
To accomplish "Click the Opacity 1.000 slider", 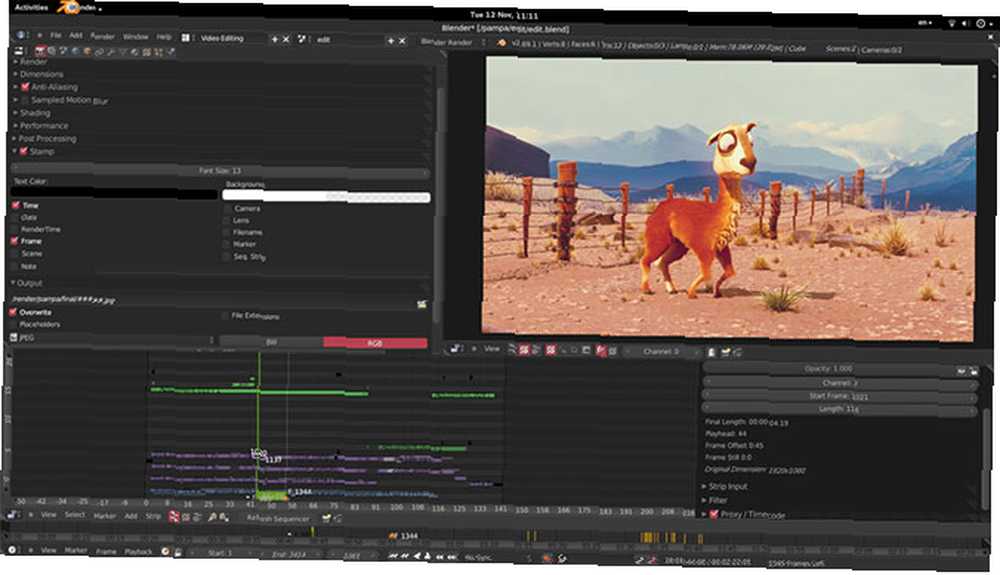I will 828,368.
